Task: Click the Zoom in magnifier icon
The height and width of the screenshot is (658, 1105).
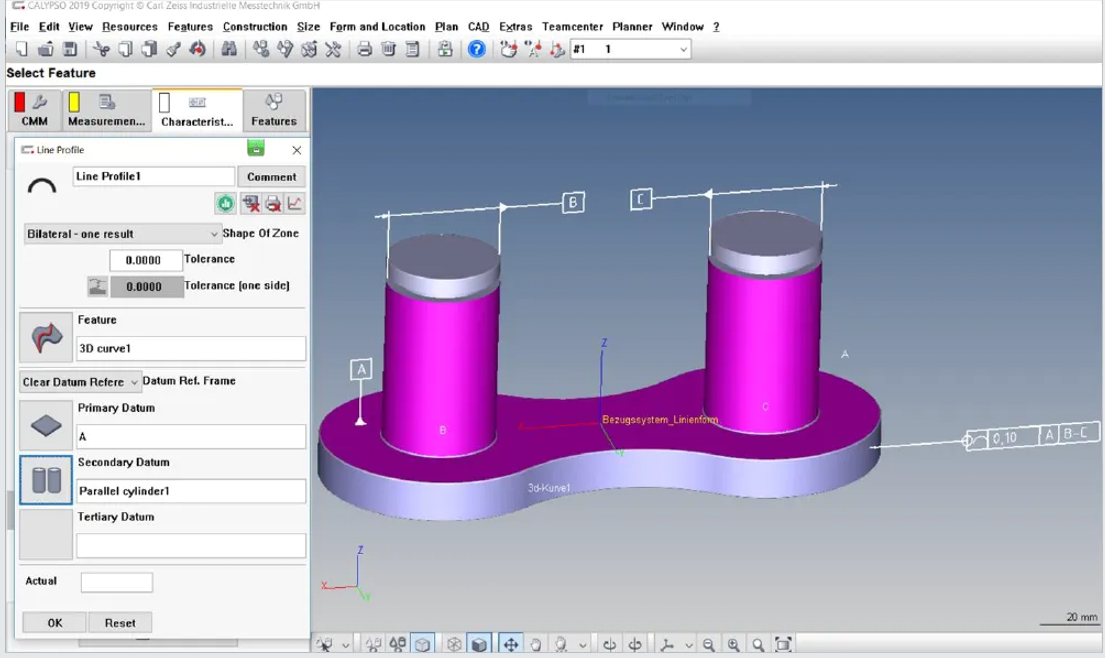Action: [x=734, y=644]
